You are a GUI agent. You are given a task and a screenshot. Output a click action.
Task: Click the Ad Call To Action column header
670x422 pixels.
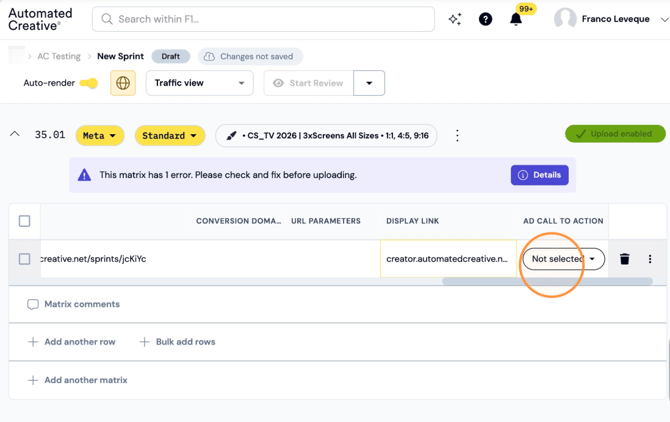coord(563,221)
